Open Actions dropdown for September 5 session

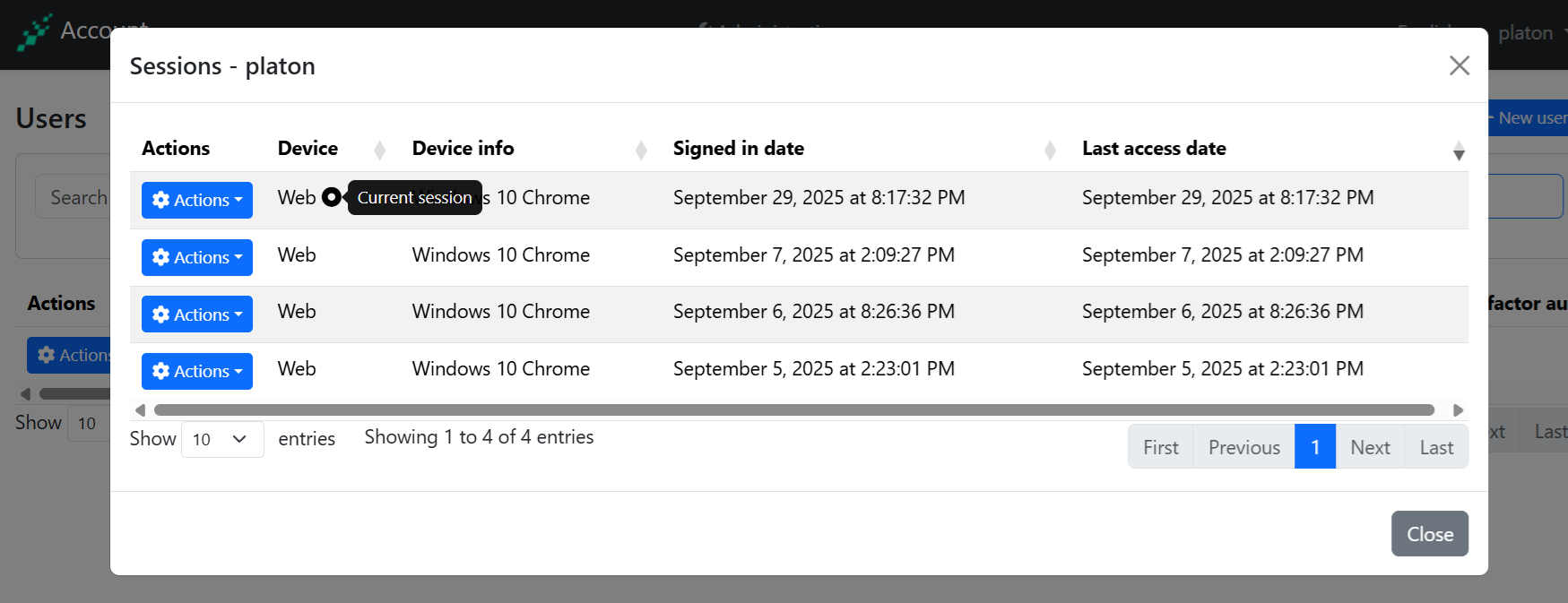pos(197,371)
